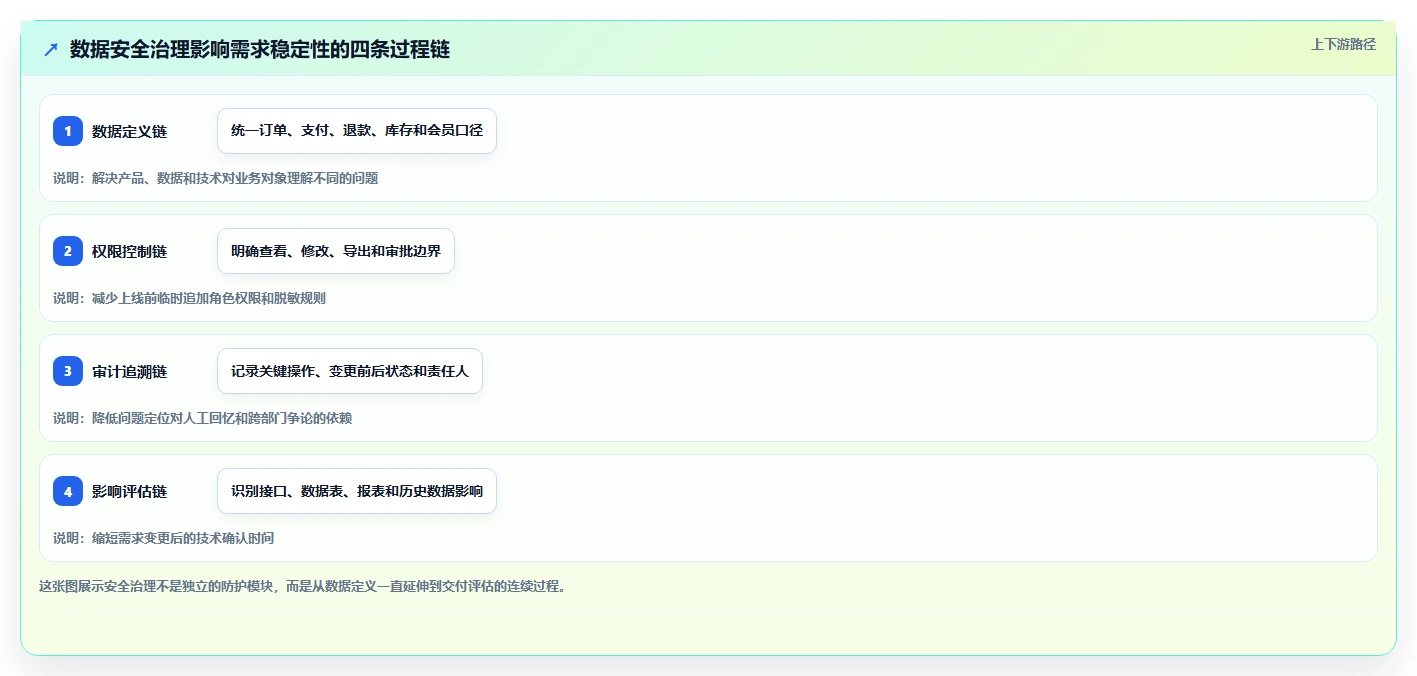Image resolution: width=1417 pixels, height=676 pixels.
Task: Click the number 2 badge
Action: (x=68, y=251)
